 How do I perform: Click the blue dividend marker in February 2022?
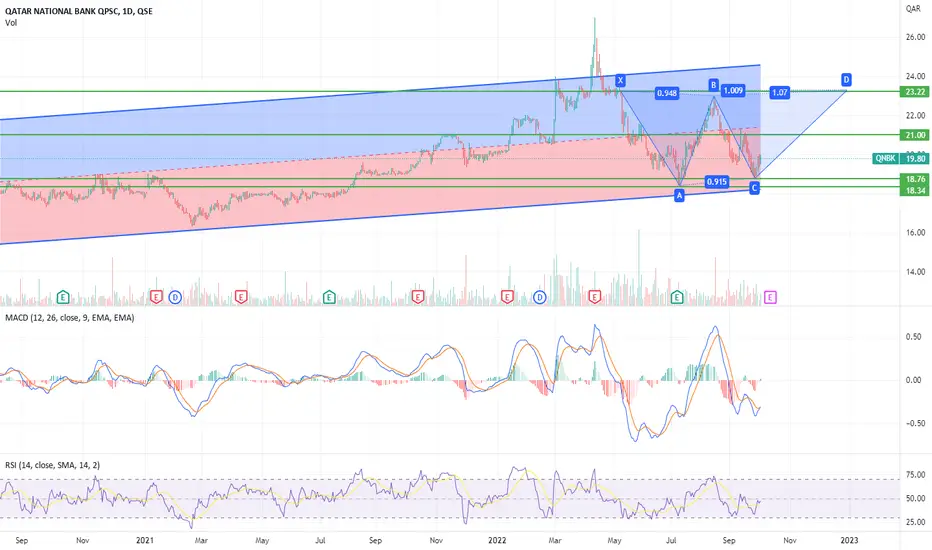point(540,297)
